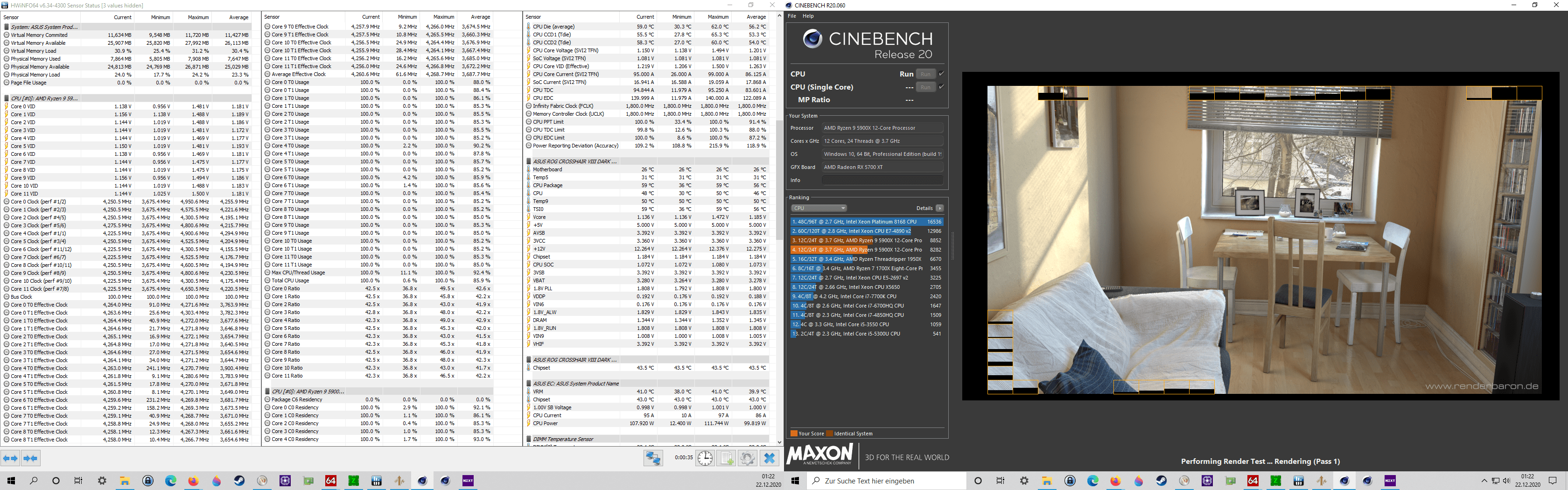Open AIDA64 icon on taskbar below HWiNFO
Image resolution: width=1568 pixels, height=490 pixels.
(x=330, y=481)
